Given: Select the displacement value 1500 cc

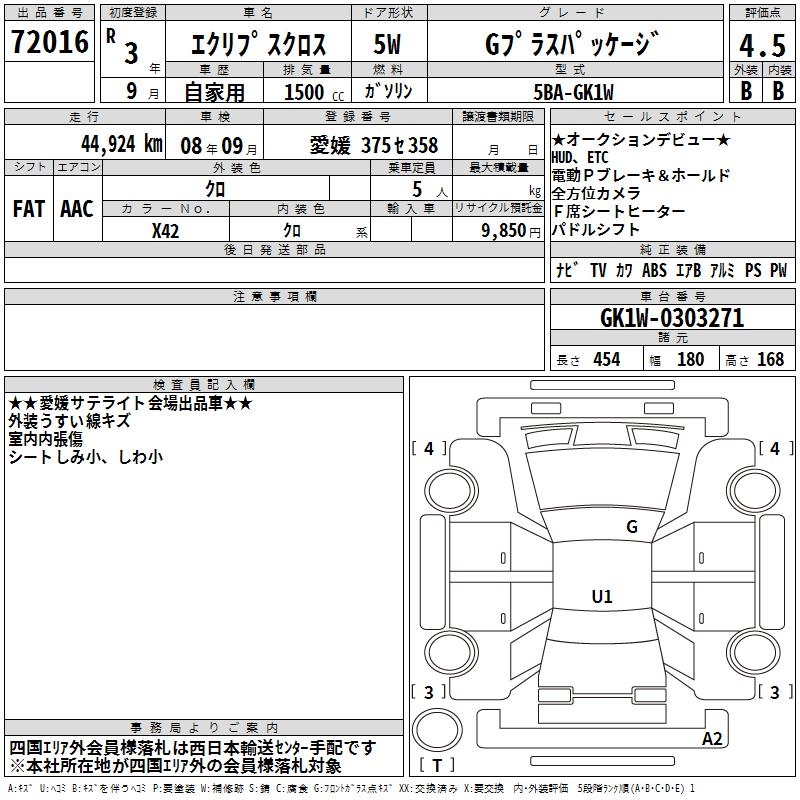Looking at the screenshot, I should click(x=313, y=92).
